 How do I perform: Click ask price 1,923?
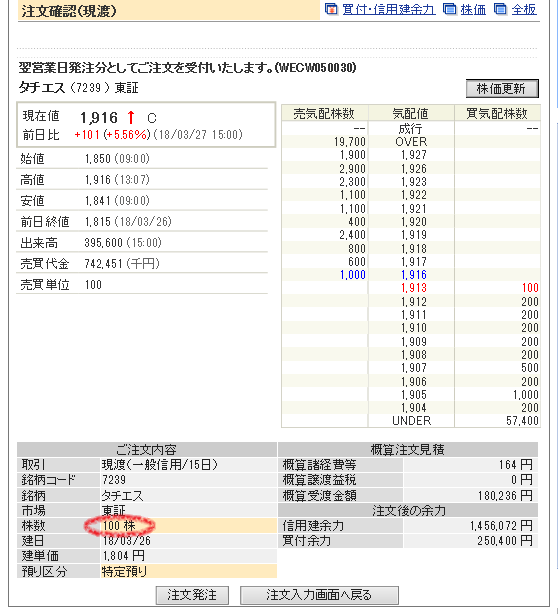pyautogui.click(x=414, y=182)
